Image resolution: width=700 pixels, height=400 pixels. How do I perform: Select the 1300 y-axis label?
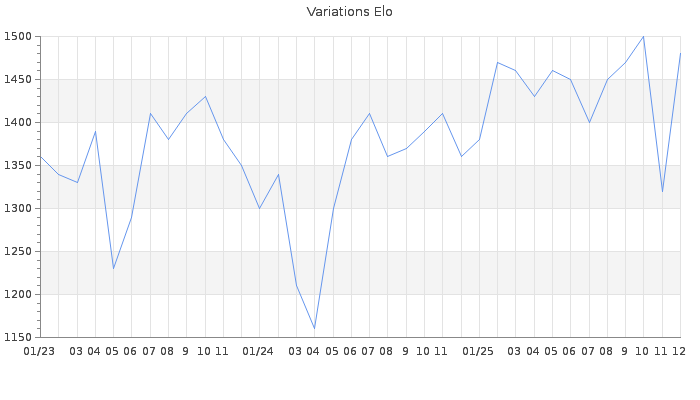(x=18, y=209)
